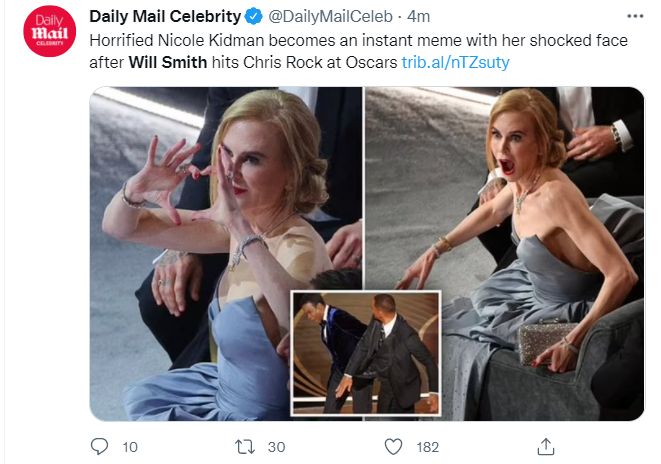Open the tweet via the 4m timestamp
Screen dimensions: 661x464
pos(418,17)
